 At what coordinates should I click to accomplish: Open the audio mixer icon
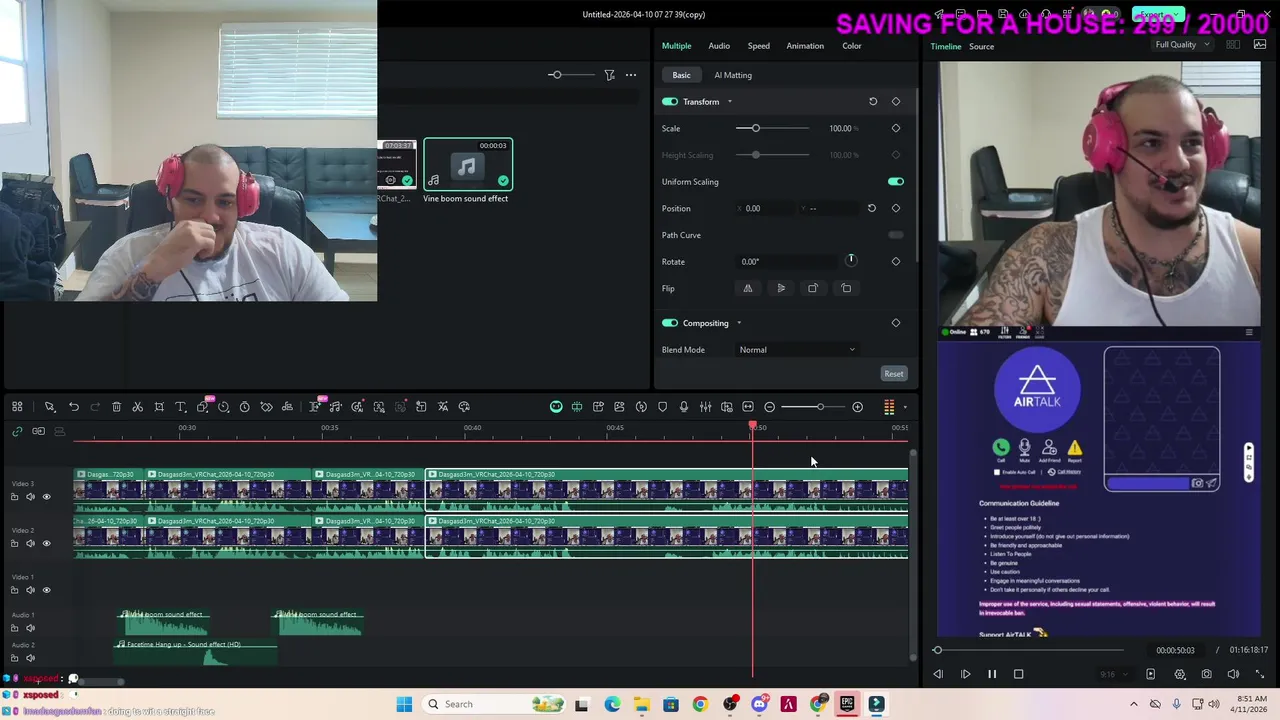pos(705,407)
